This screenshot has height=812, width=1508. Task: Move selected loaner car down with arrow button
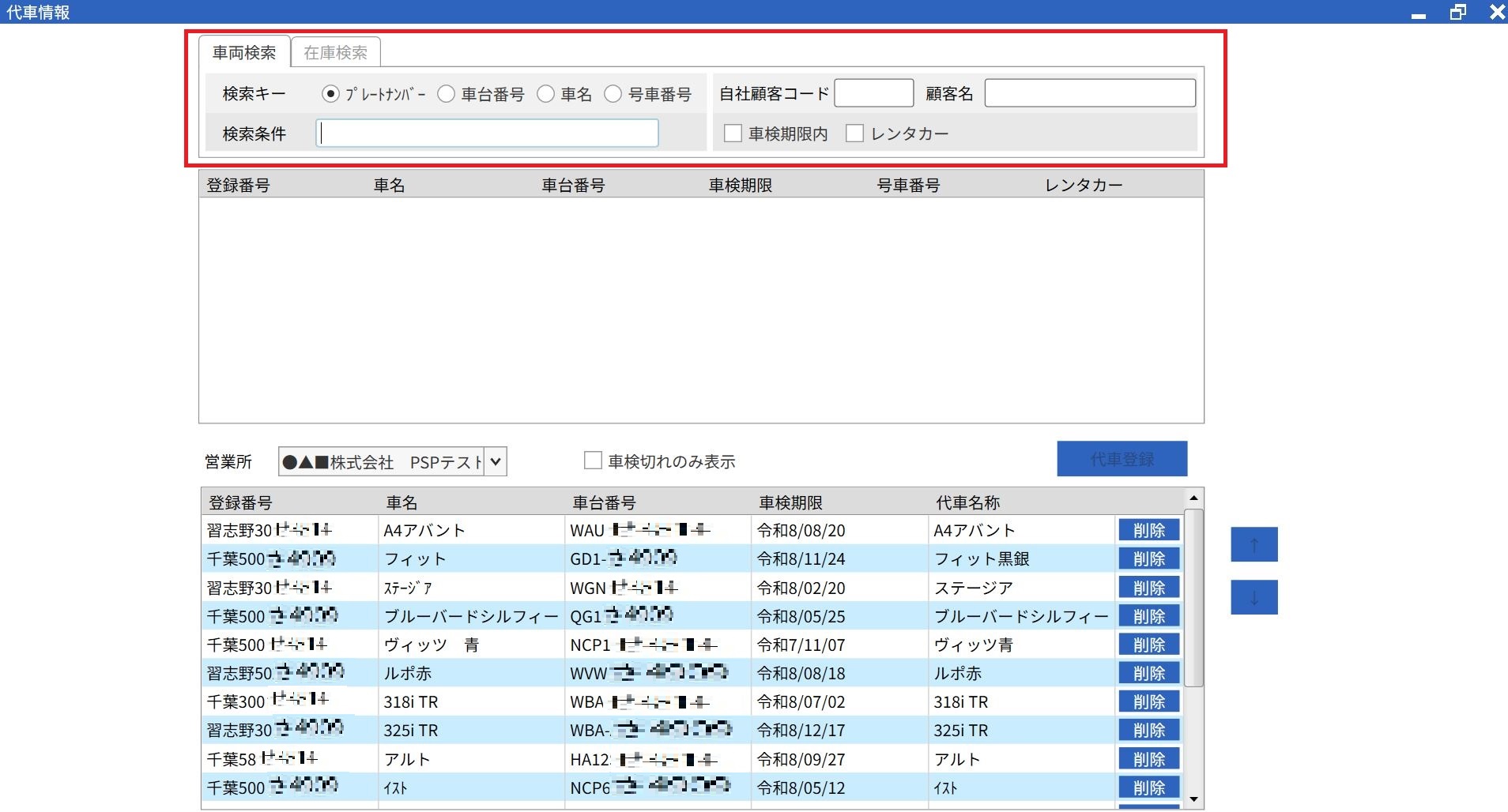(x=1254, y=597)
